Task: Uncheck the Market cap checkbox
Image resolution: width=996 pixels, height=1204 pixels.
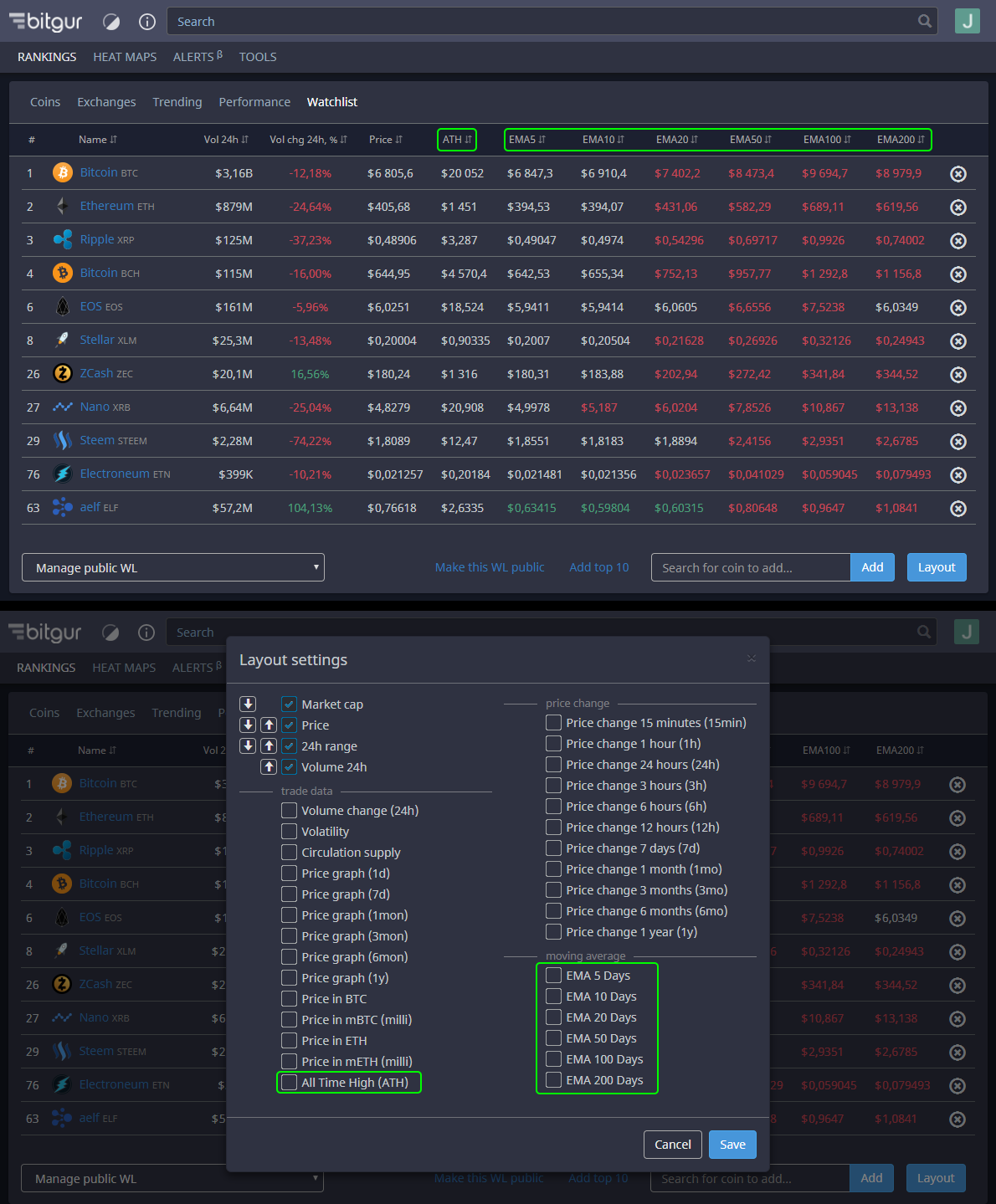Action: pos(290,704)
